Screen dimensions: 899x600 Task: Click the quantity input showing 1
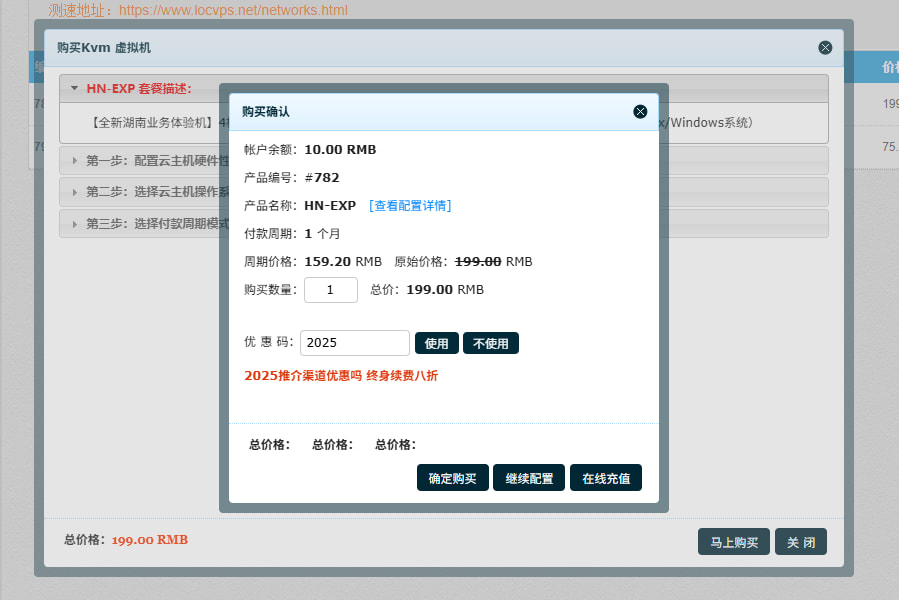(x=331, y=289)
